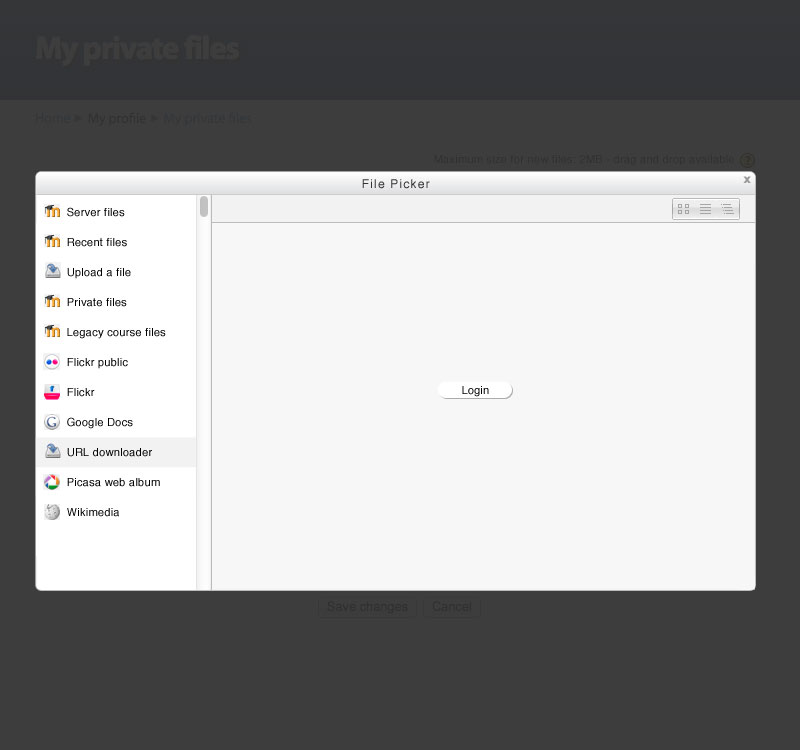Click the Flickr repository icon

[52, 392]
